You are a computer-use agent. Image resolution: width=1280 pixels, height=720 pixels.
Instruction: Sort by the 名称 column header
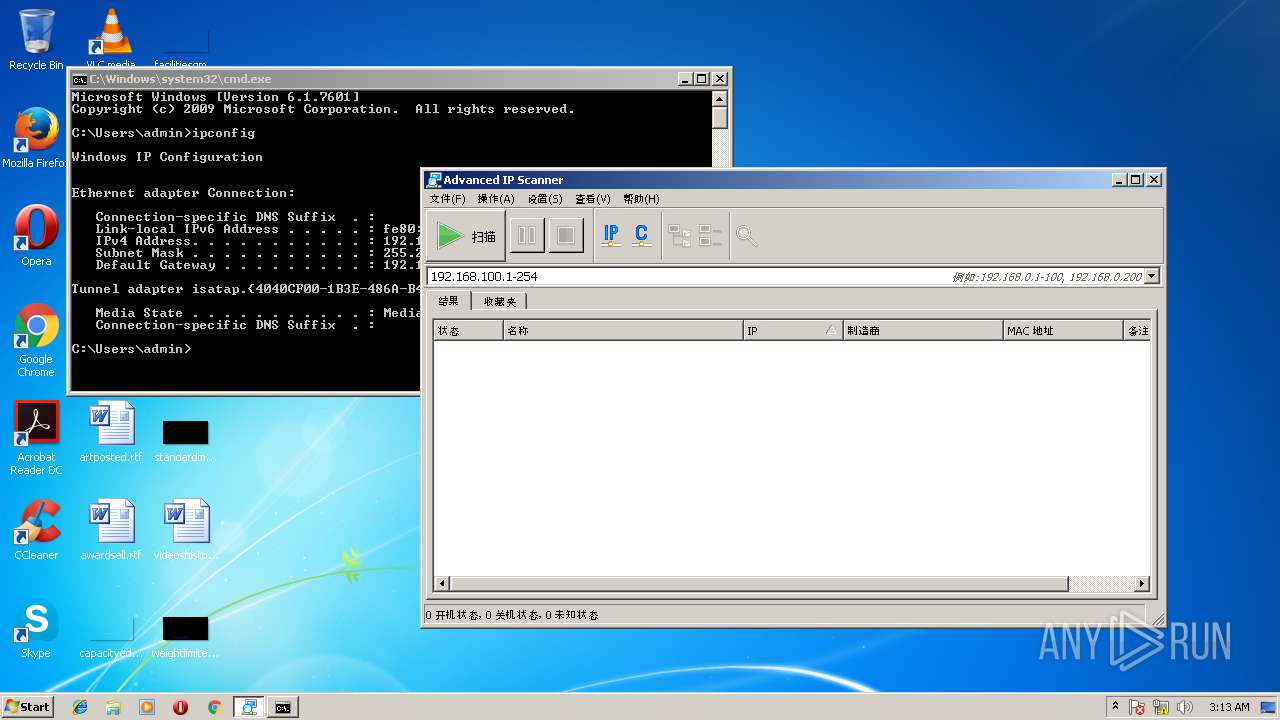coord(623,330)
